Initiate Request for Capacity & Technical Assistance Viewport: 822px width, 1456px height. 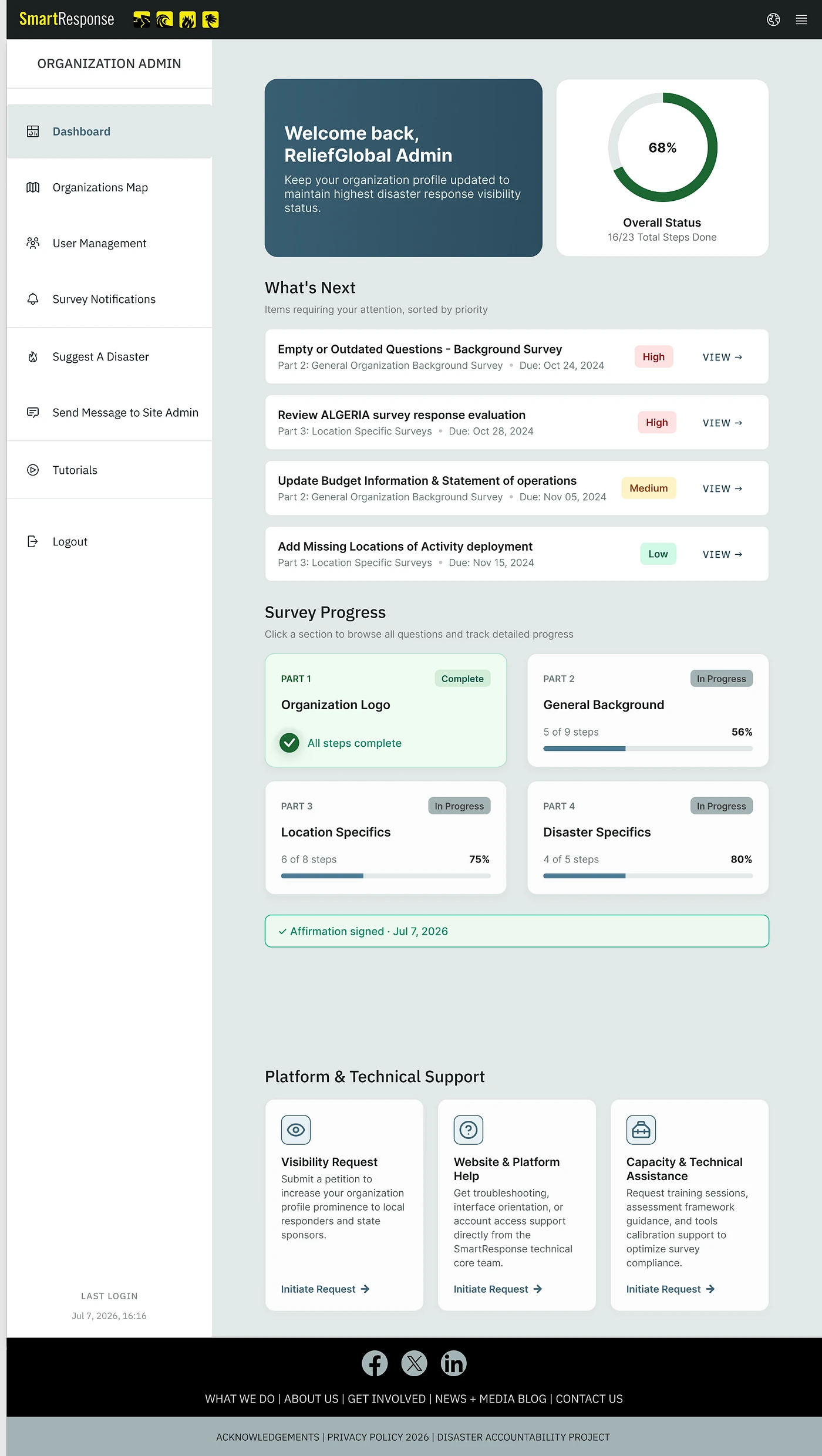(671, 1289)
